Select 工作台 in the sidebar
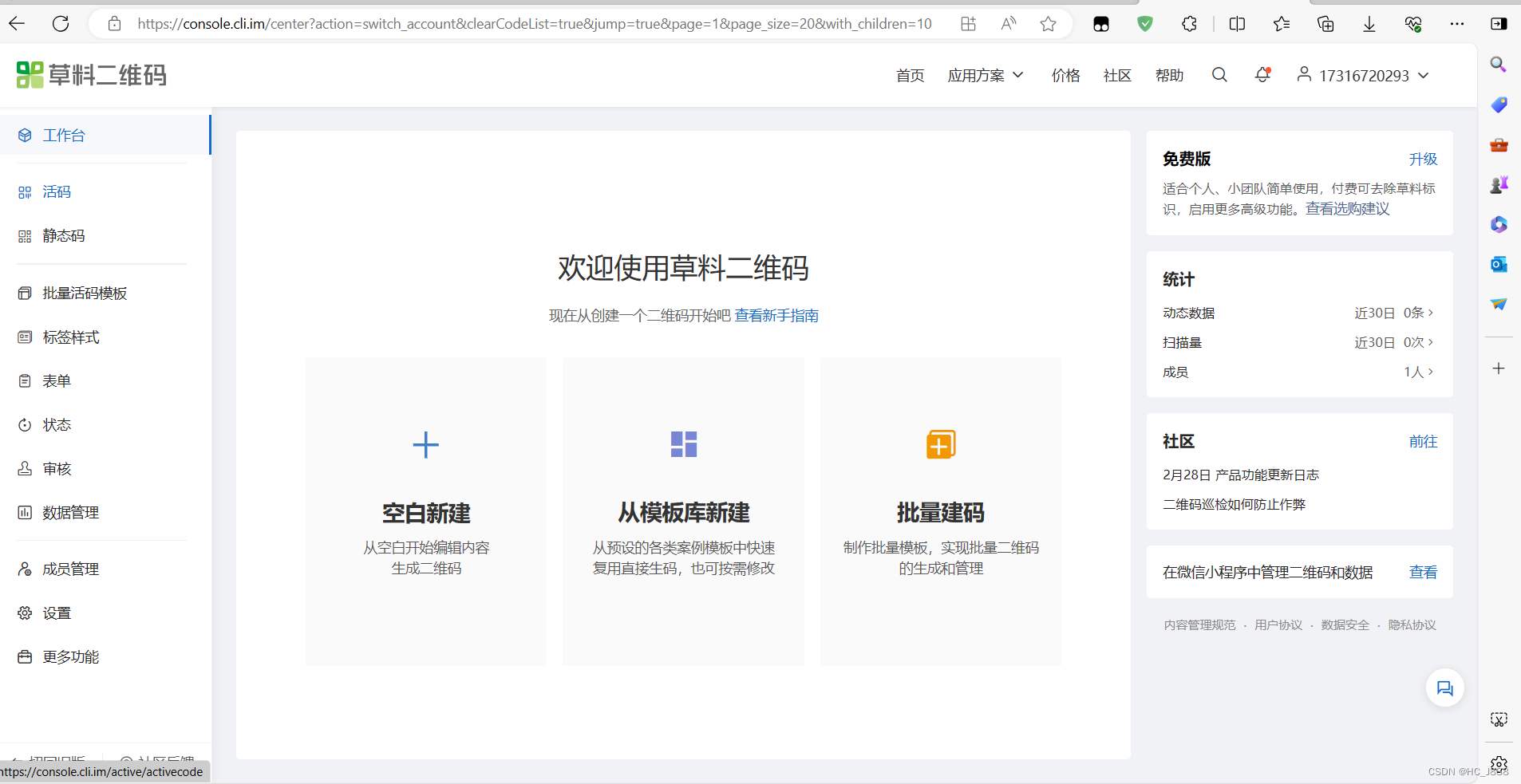The width and height of the screenshot is (1521, 784). (105, 135)
